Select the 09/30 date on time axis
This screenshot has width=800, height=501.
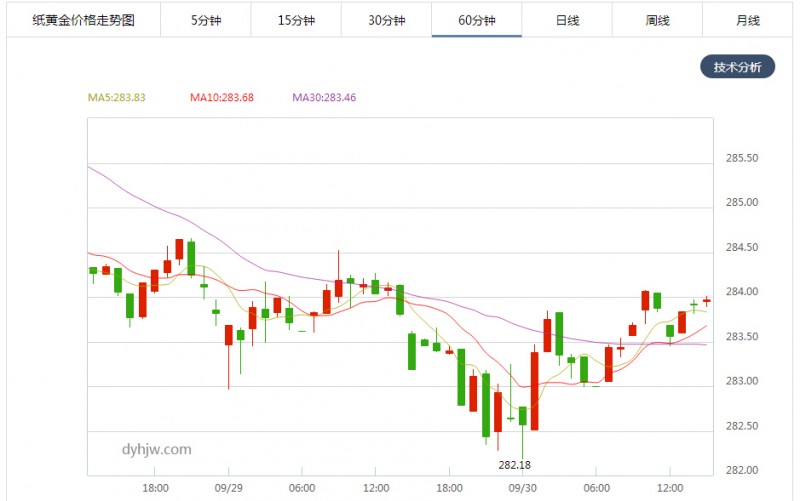click(x=522, y=488)
